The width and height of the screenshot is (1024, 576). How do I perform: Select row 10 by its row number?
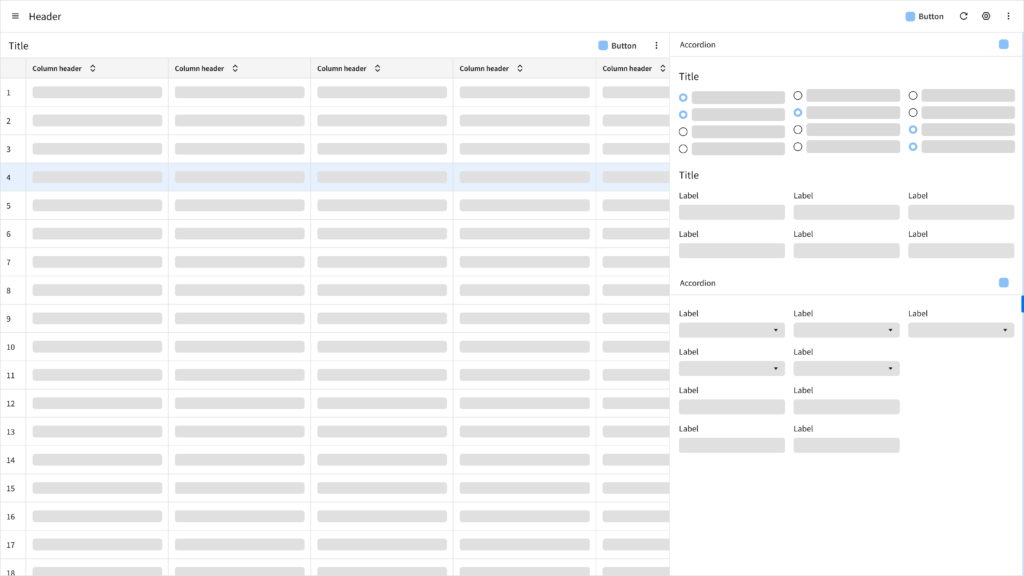(10, 347)
